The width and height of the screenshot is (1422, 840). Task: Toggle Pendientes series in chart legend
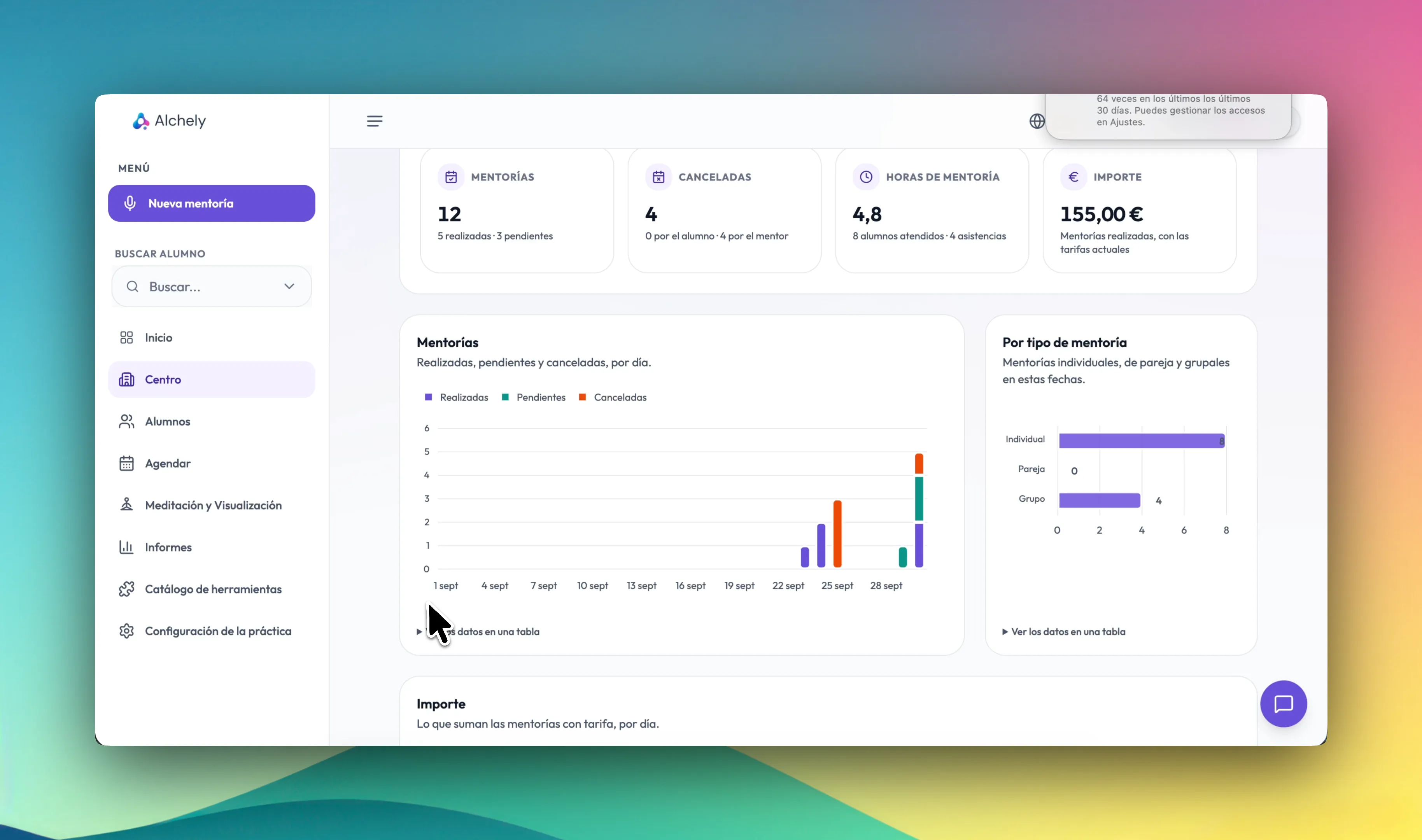tap(533, 397)
